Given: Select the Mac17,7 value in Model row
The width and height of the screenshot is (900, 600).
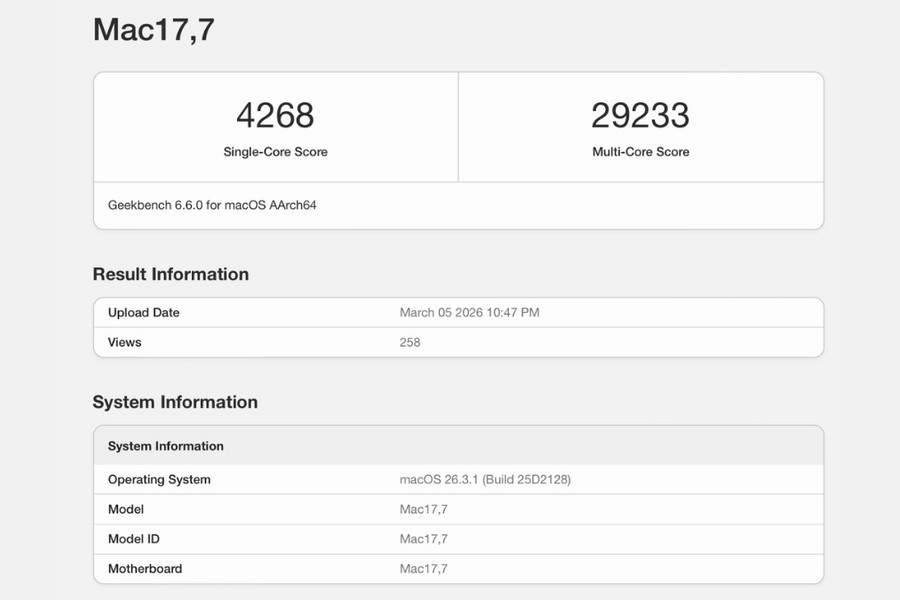Looking at the screenshot, I should point(424,510).
